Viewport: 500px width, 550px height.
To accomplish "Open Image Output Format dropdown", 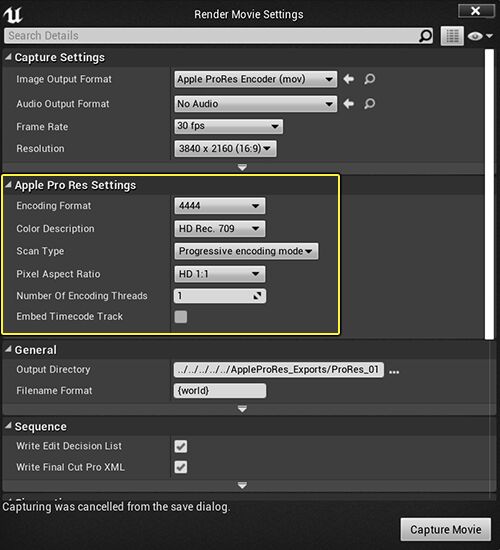I will pyautogui.click(x=255, y=79).
